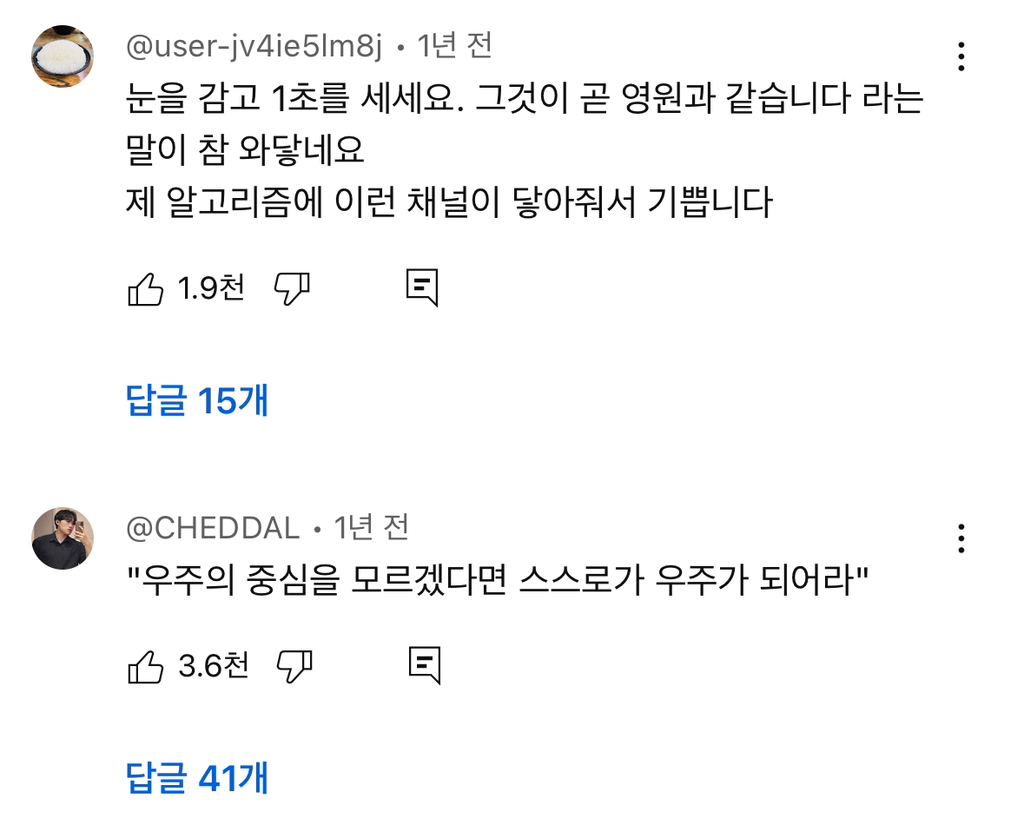This screenshot has height=838, width=1024.
Task: Click the 1.9천 like count label
Action: click(x=210, y=288)
